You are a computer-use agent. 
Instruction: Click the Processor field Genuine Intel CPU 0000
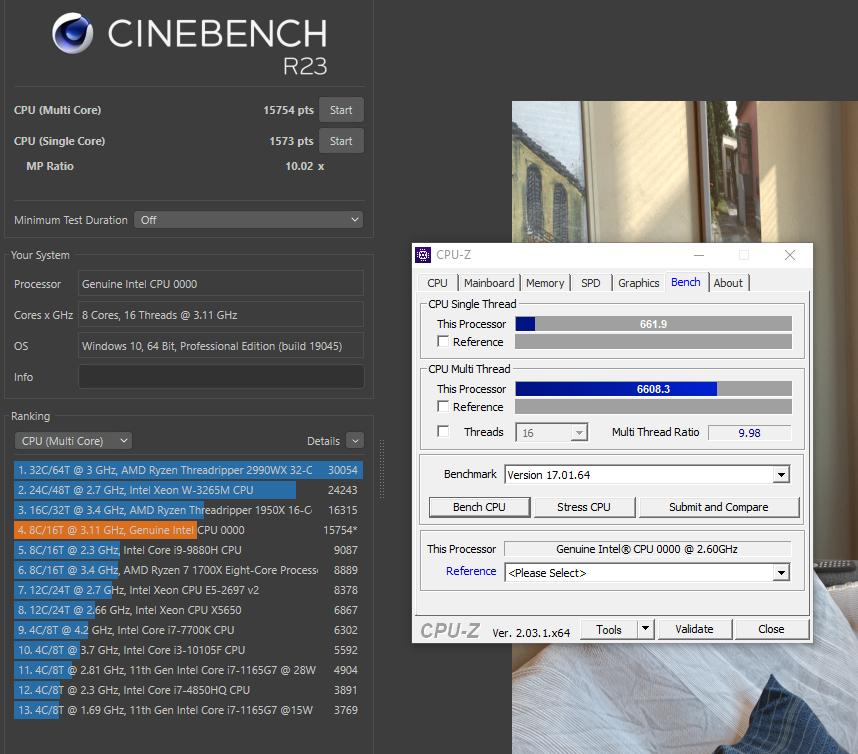[x=221, y=284]
